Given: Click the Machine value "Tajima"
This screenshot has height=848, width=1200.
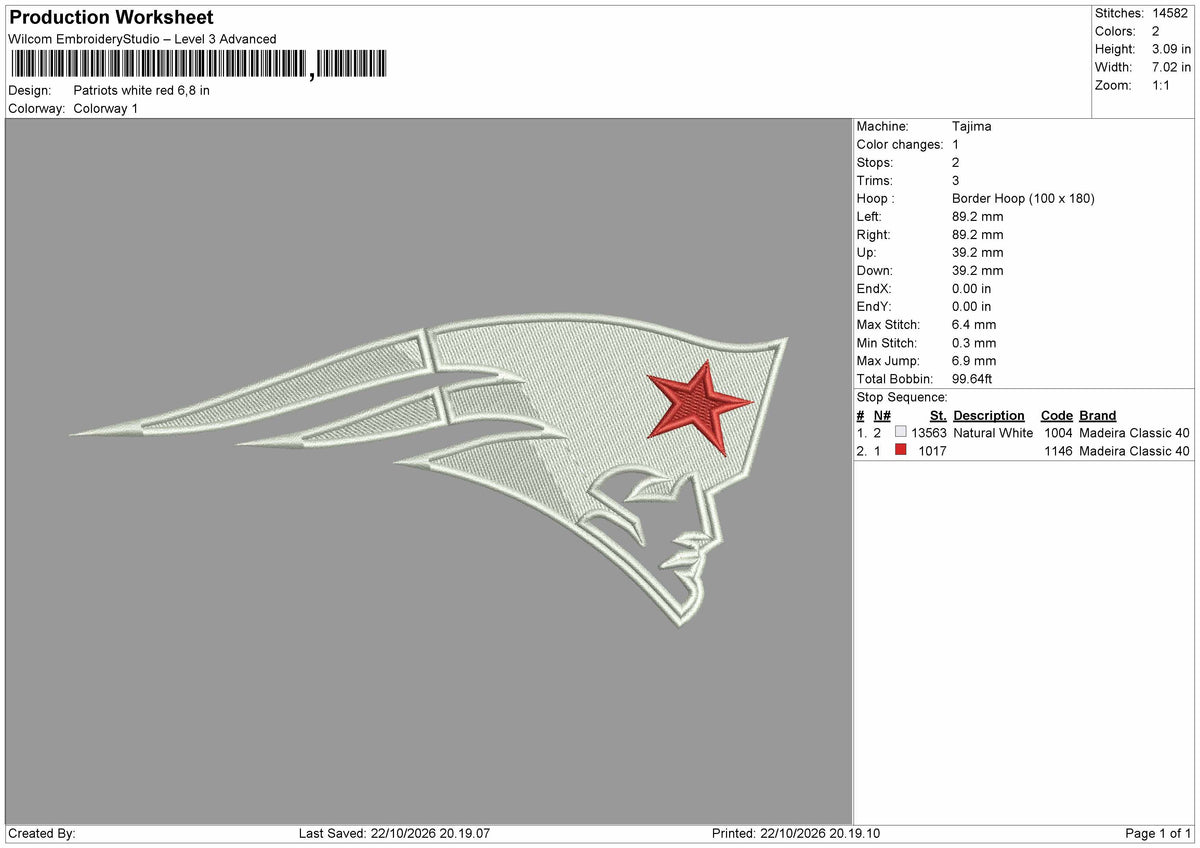Looking at the screenshot, I should [972, 126].
